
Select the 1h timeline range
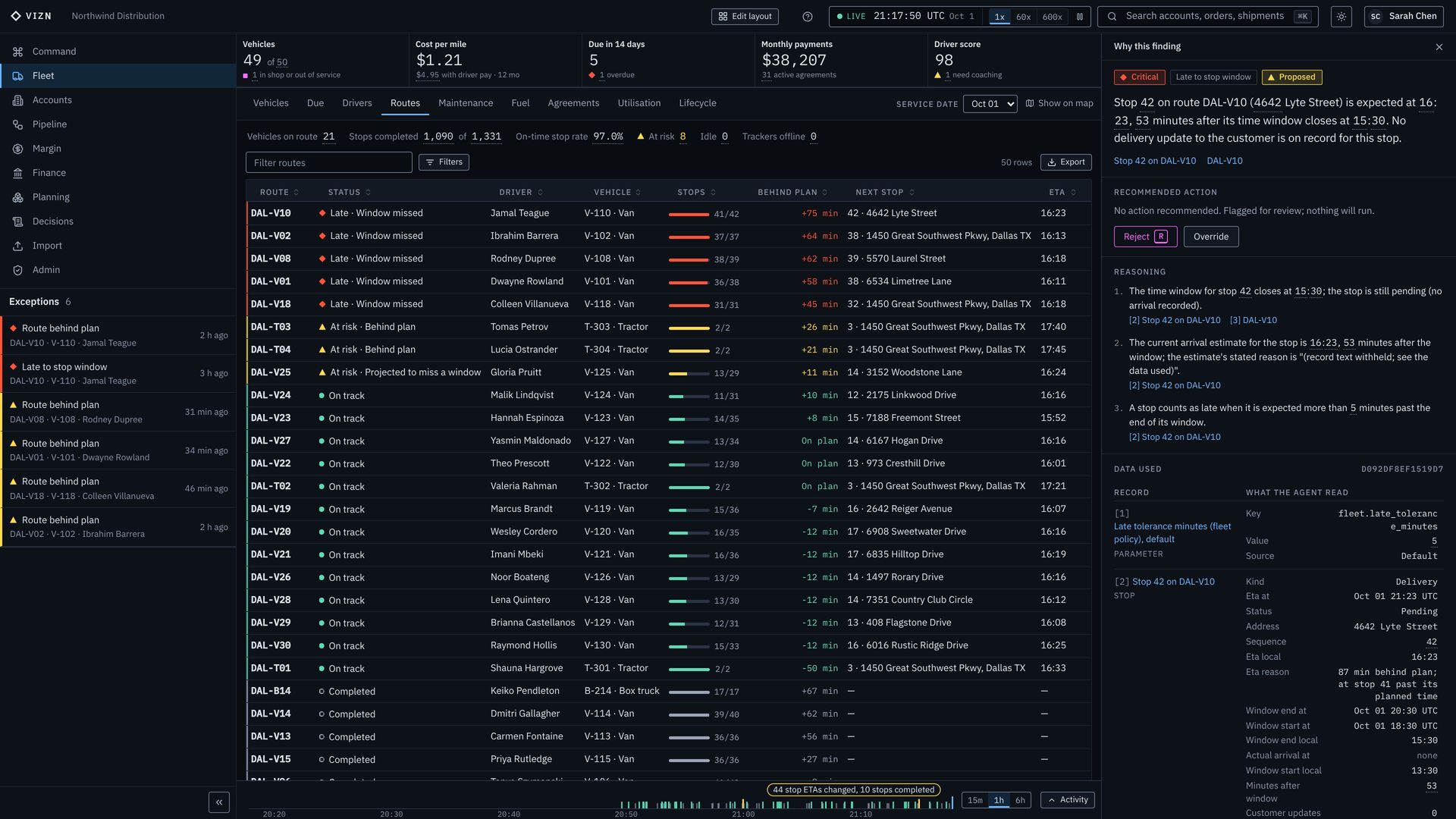pos(999,800)
